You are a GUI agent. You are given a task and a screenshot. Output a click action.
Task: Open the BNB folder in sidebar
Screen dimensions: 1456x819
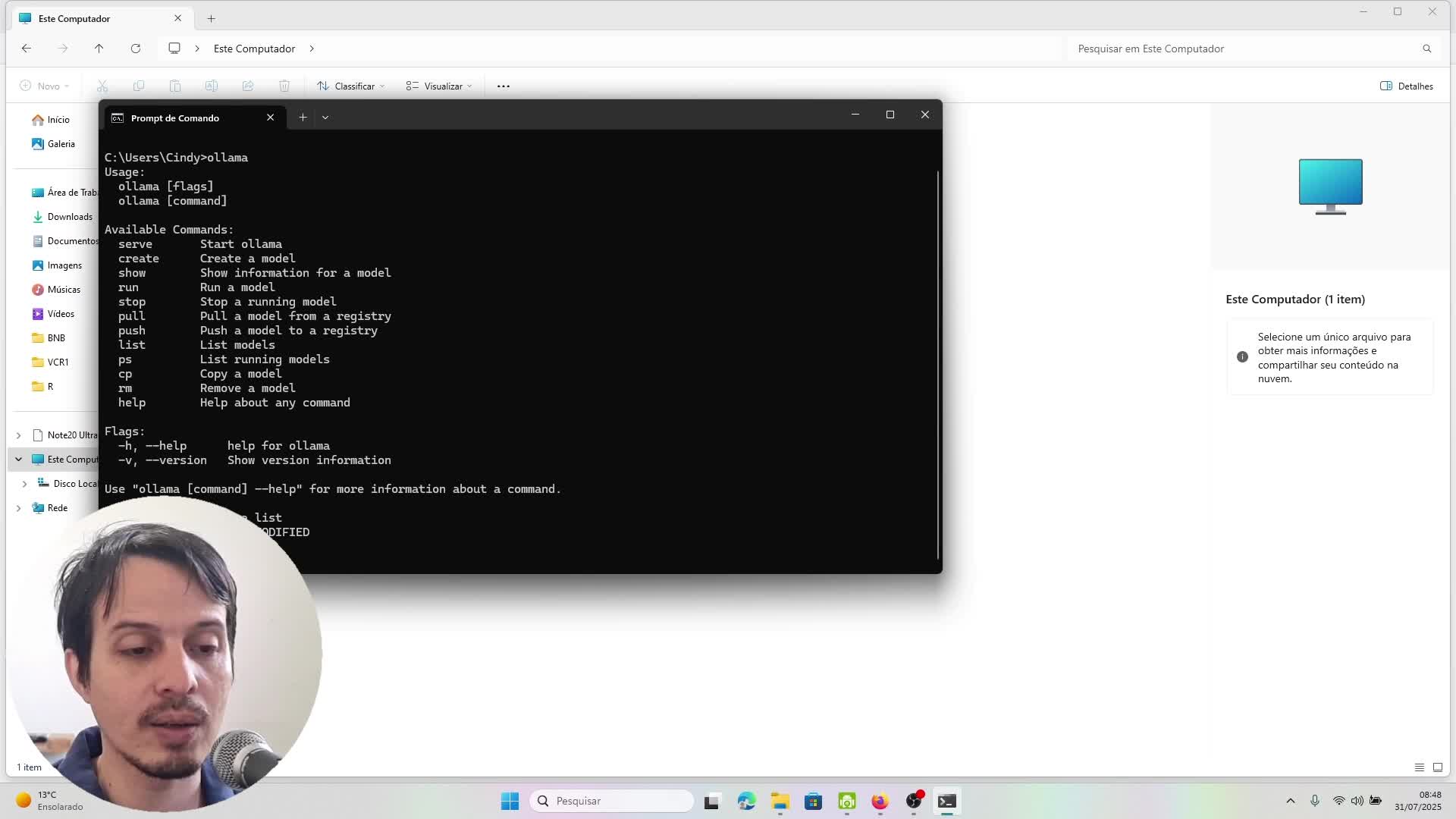(x=49, y=338)
